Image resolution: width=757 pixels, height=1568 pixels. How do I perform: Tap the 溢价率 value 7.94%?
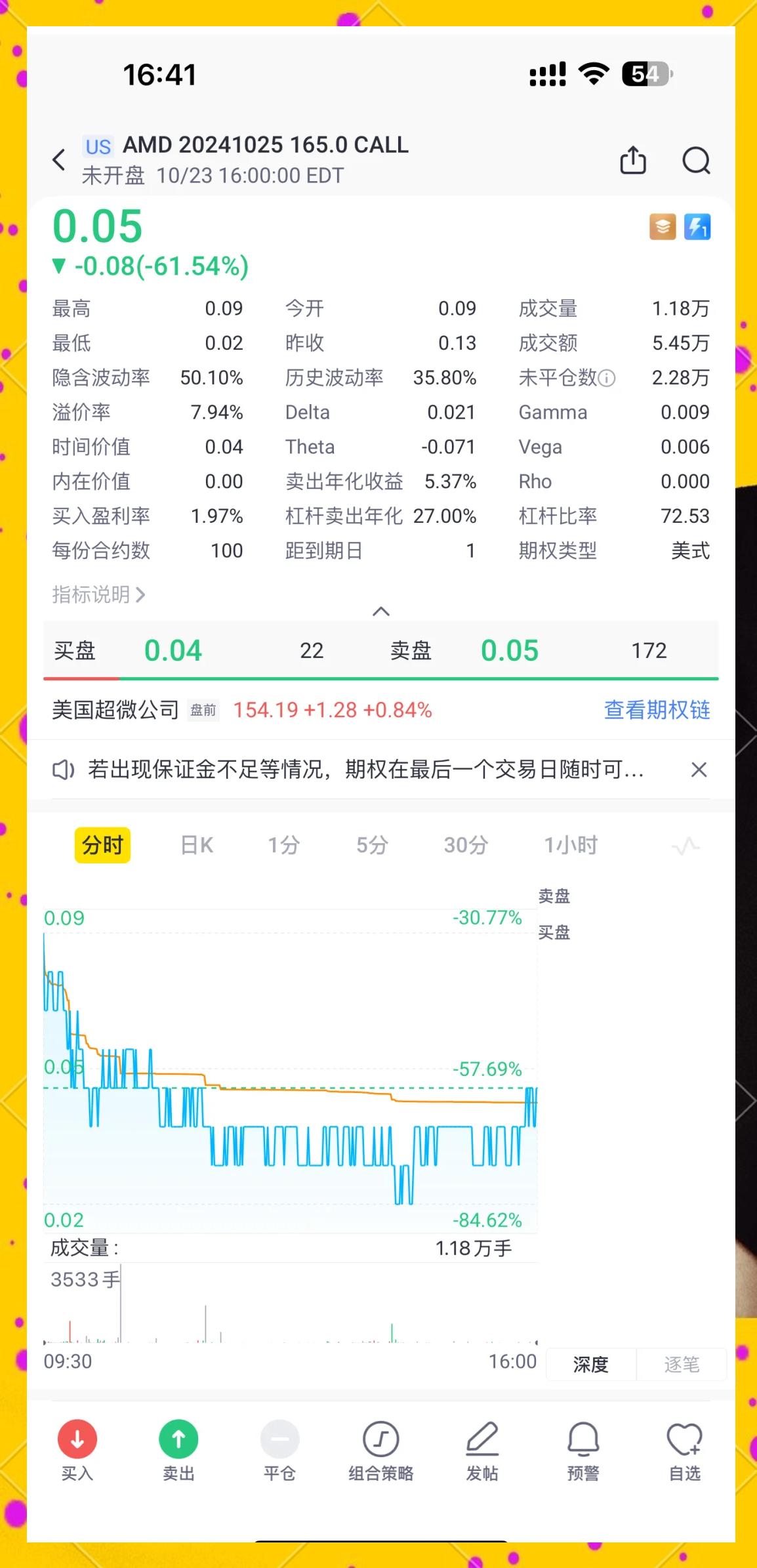[216, 412]
